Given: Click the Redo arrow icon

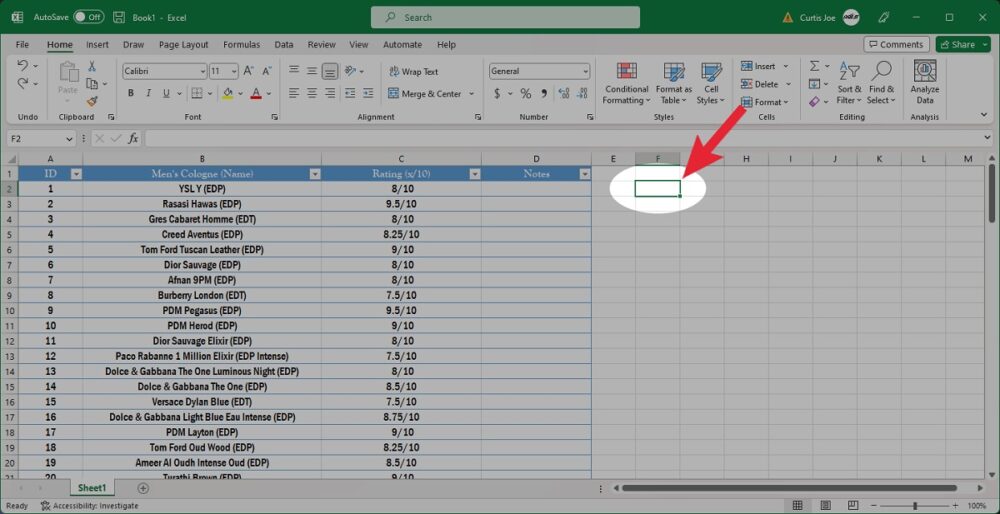Looking at the screenshot, I should tap(22, 83).
